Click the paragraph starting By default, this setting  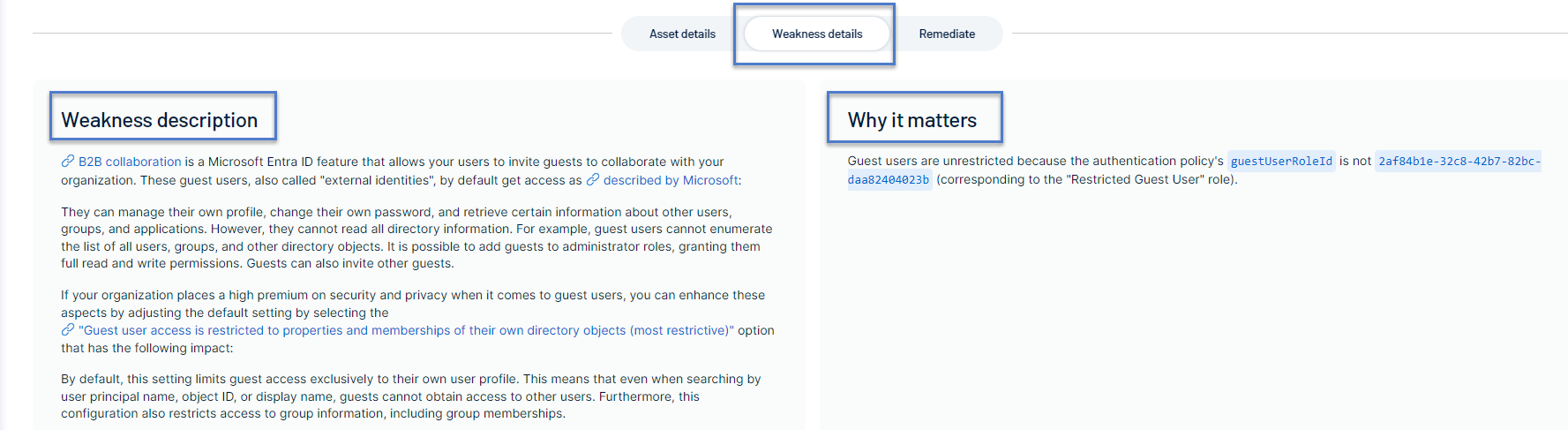tap(411, 396)
